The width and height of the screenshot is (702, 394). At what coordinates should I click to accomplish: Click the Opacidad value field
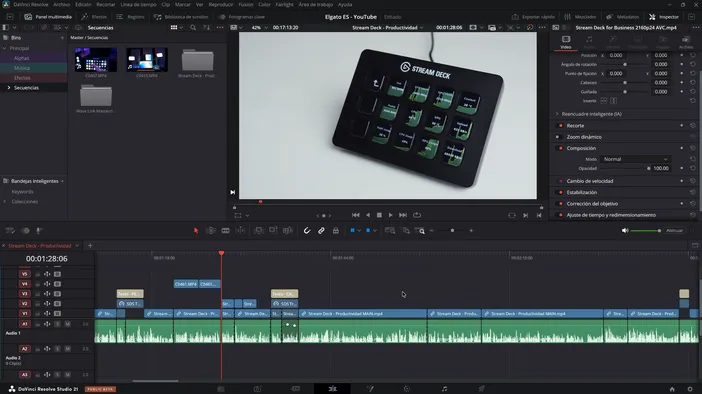click(661, 168)
